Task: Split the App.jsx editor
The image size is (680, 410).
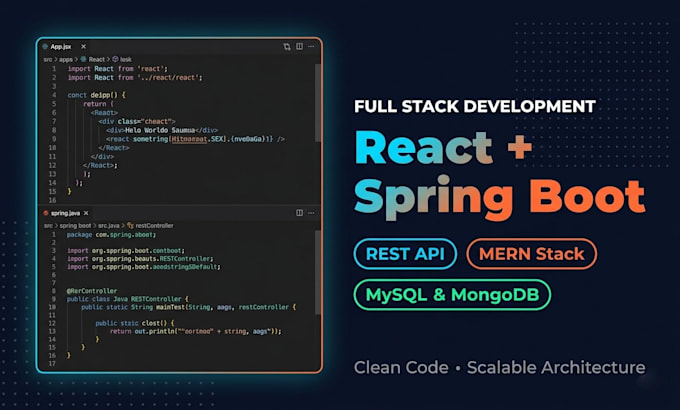Action: [x=299, y=46]
